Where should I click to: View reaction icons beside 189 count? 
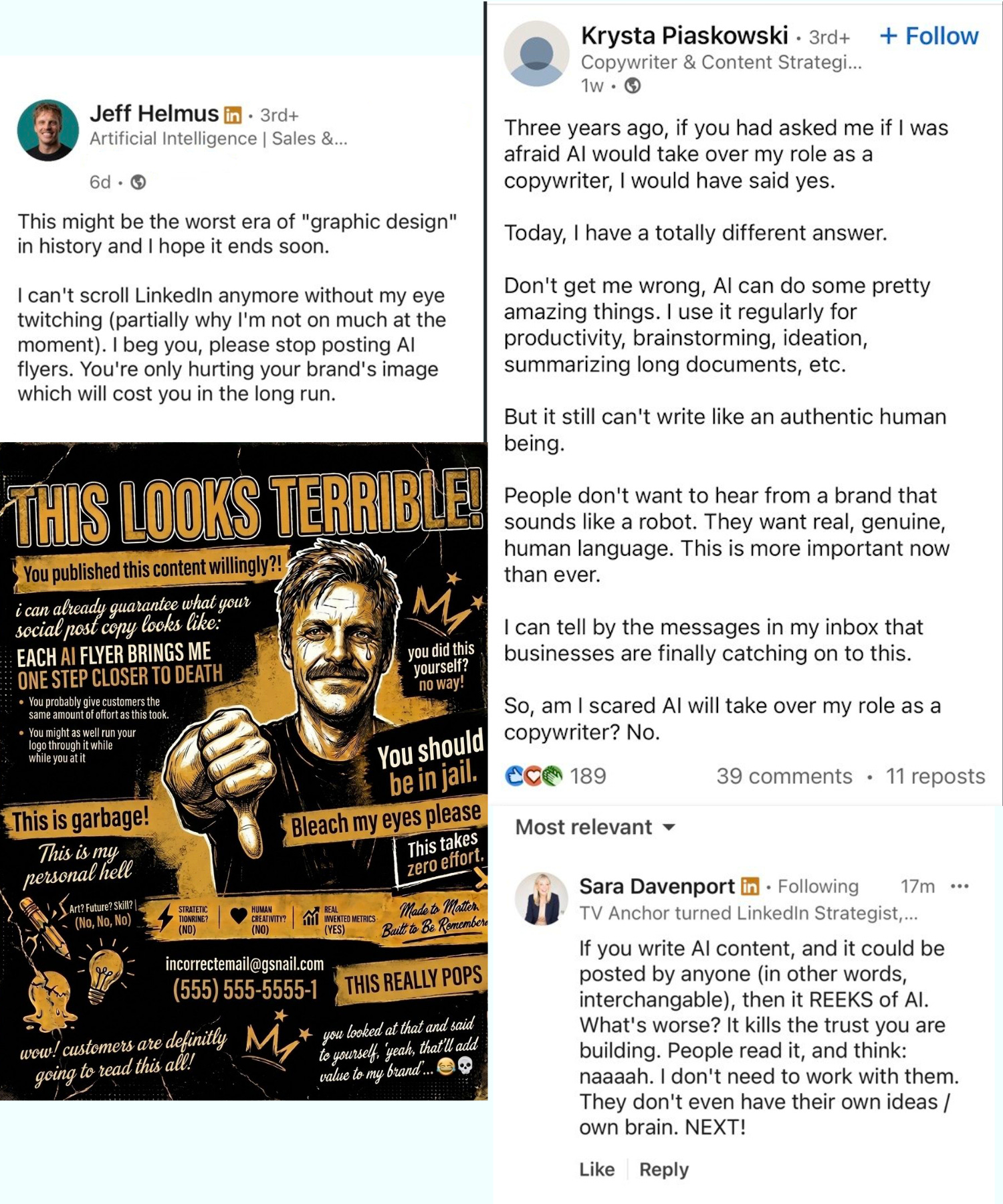534,776
